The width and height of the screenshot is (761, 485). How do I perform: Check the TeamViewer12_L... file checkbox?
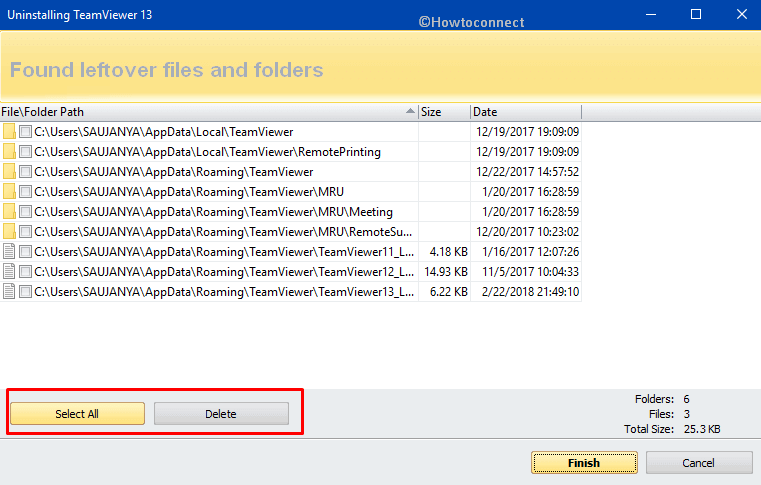tap(25, 271)
